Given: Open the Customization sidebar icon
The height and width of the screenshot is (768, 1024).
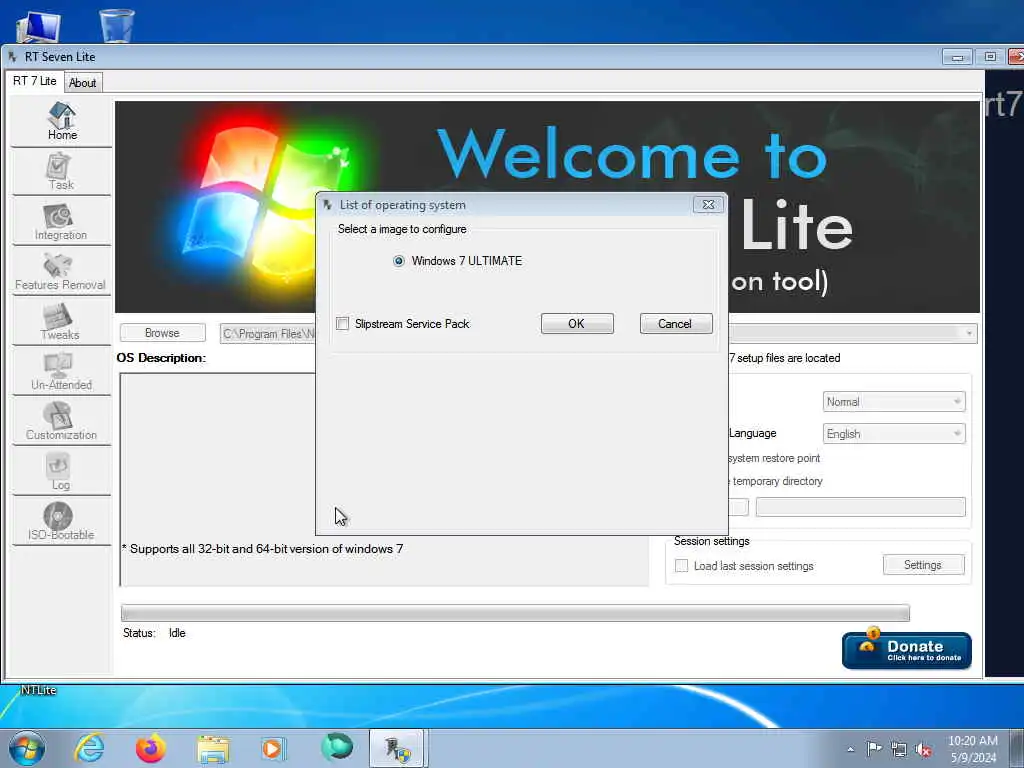Looking at the screenshot, I should coord(61,422).
